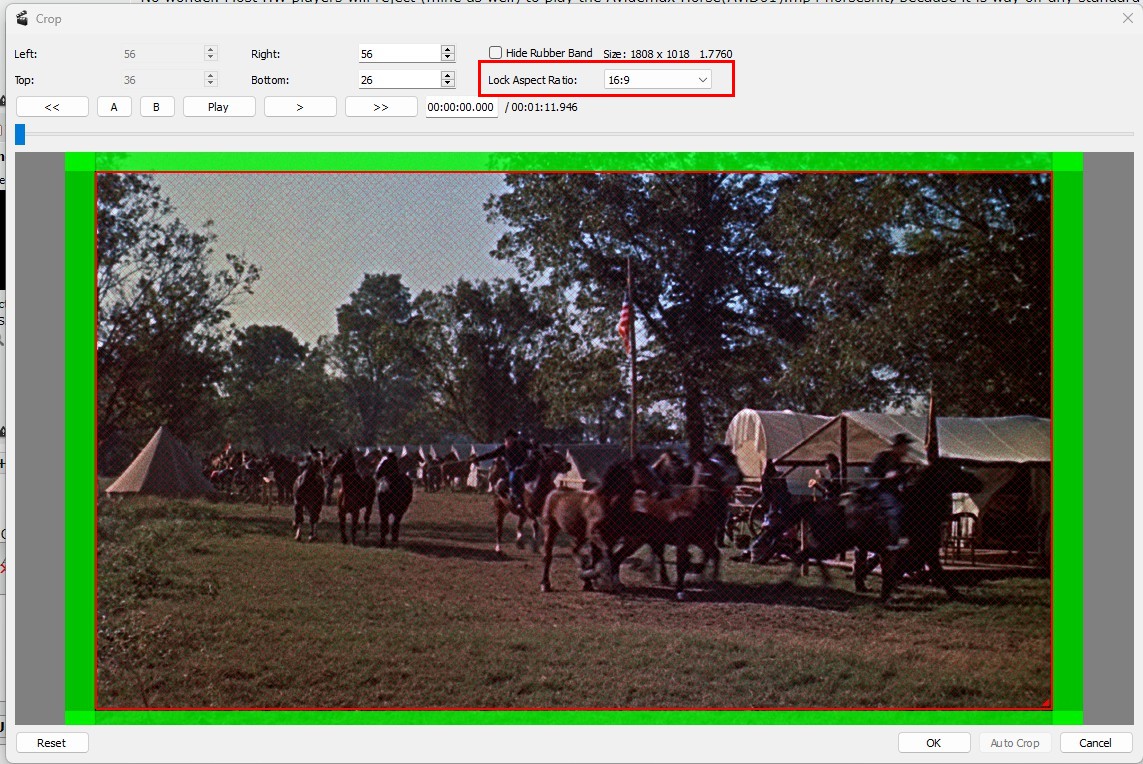1143x764 pixels.
Task: Focus the Bottom crop input field
Action: point(399,79)
